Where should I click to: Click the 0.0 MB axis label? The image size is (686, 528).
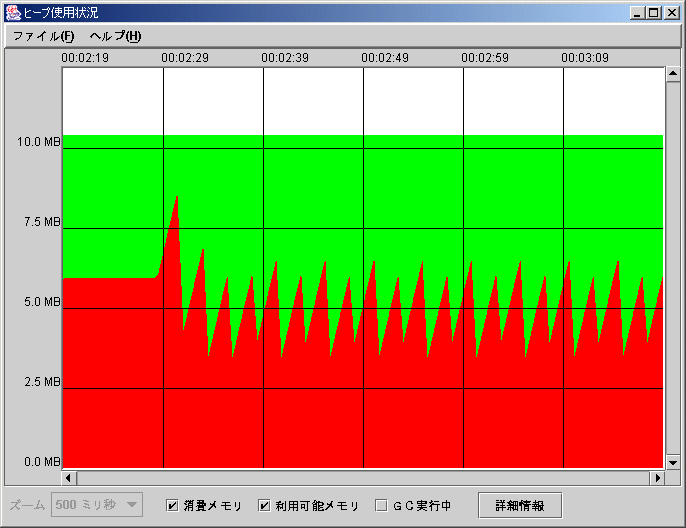pyautogui.click(x=42, y=462)
